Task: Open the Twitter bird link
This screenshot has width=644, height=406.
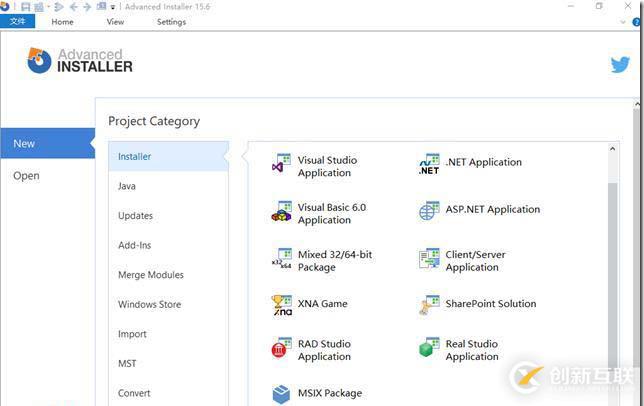Action: [x=620, y=64]
